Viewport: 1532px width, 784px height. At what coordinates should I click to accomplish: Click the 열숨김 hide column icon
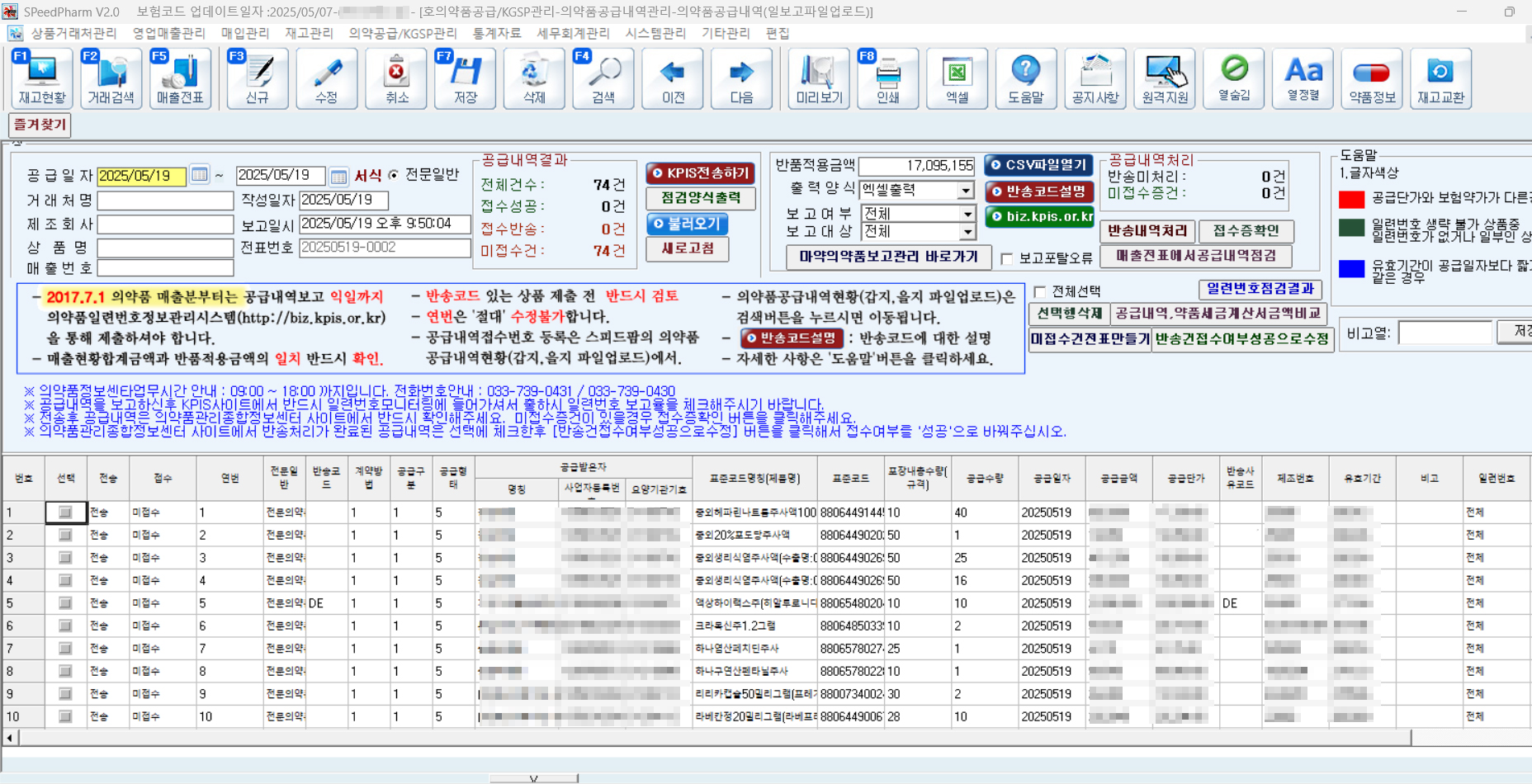(1234, 78)
